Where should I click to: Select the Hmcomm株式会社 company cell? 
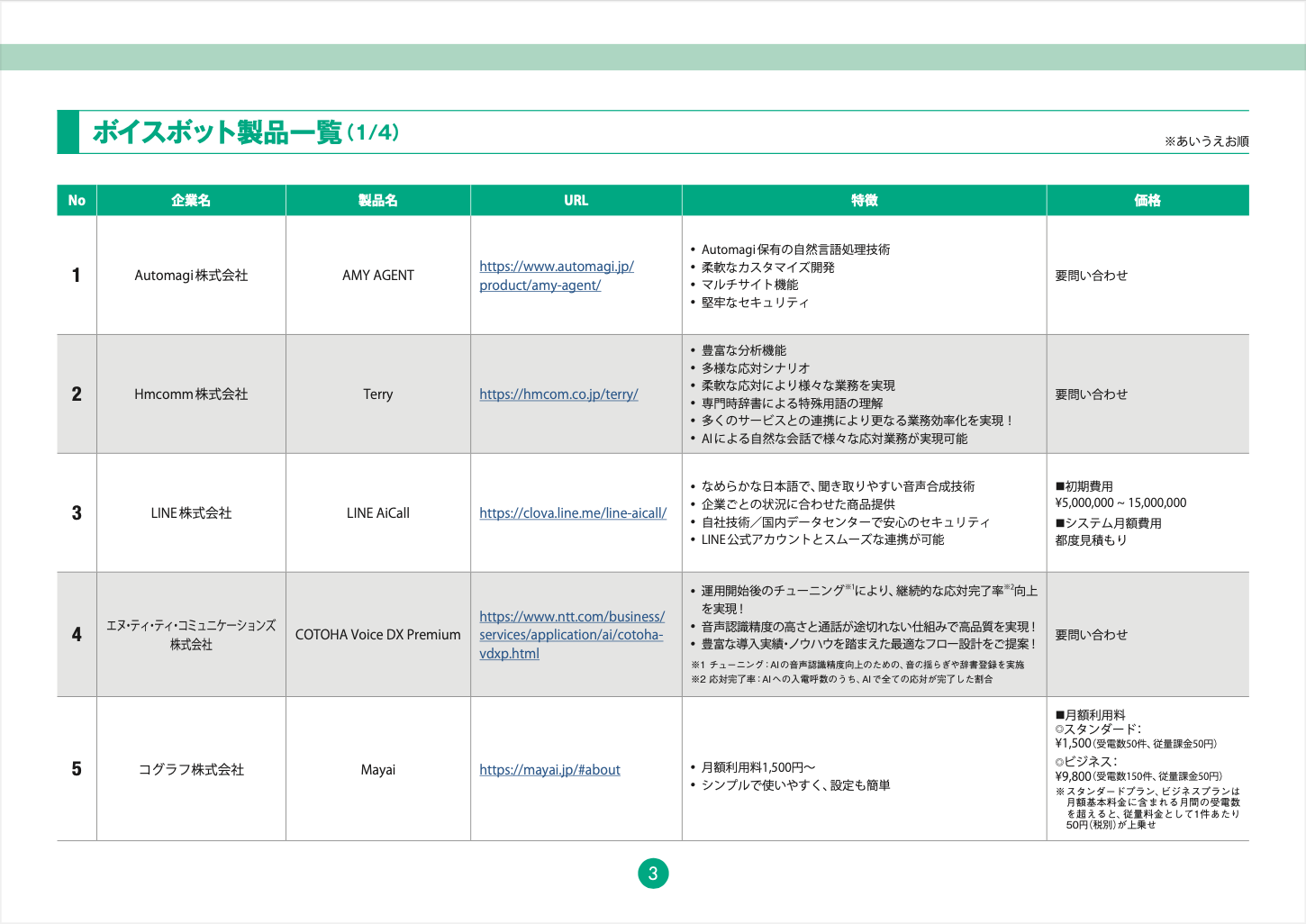(x=191, y=394)
